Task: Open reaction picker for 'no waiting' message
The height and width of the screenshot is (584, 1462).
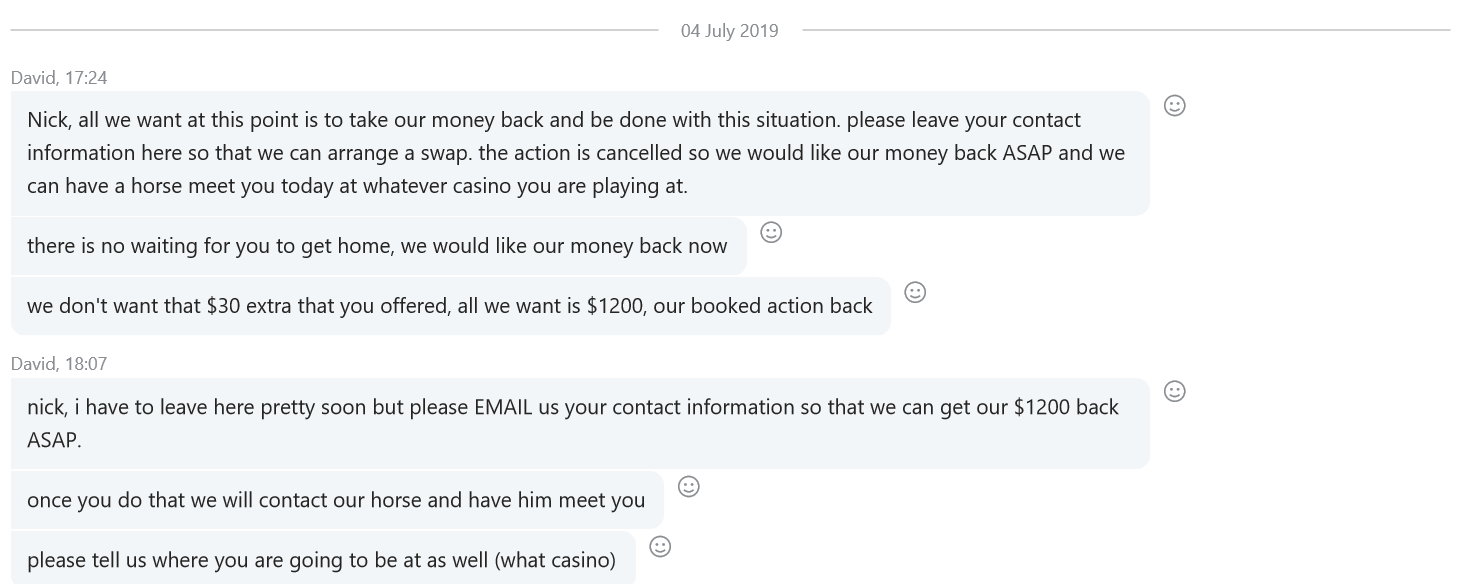Action: pyautogui.click(x=771, y=233)
